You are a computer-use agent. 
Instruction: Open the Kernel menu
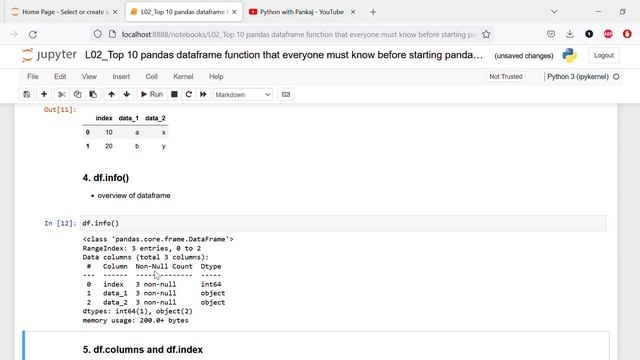[x=183, y=77]
